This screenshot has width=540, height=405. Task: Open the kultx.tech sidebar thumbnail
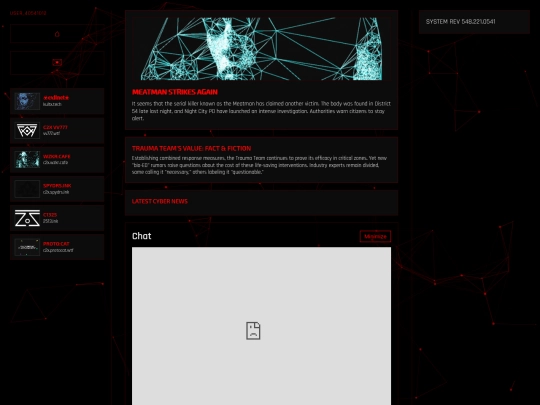pos(27,101)
